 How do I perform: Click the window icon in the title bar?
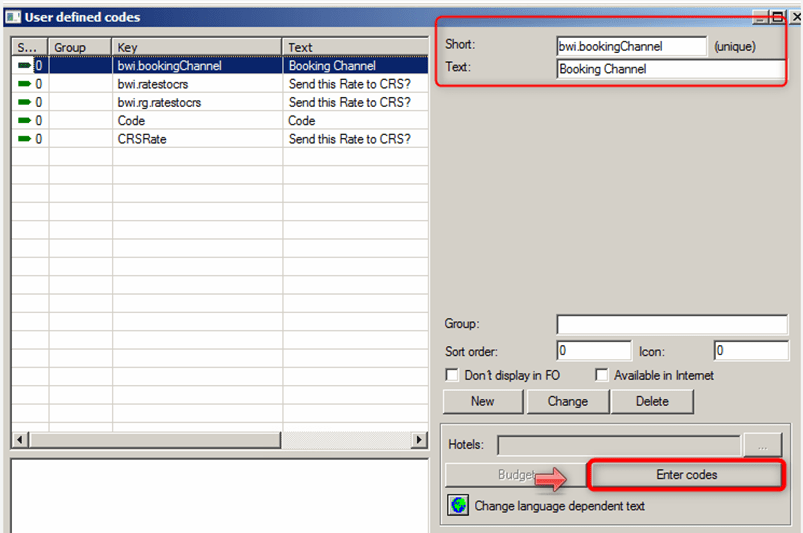coord(13,17)
